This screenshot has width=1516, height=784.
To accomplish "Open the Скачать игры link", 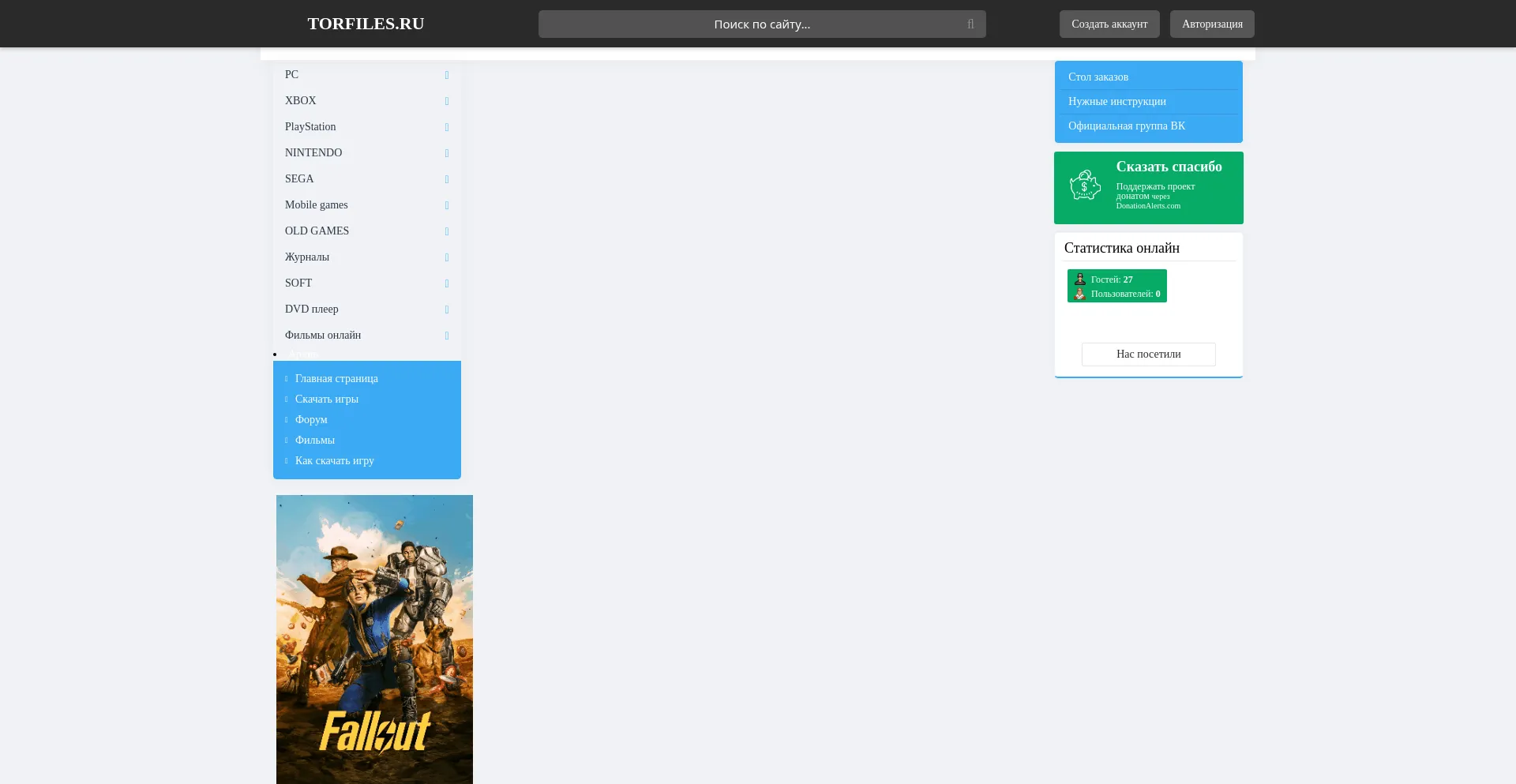I will click(x=327, y=399).
